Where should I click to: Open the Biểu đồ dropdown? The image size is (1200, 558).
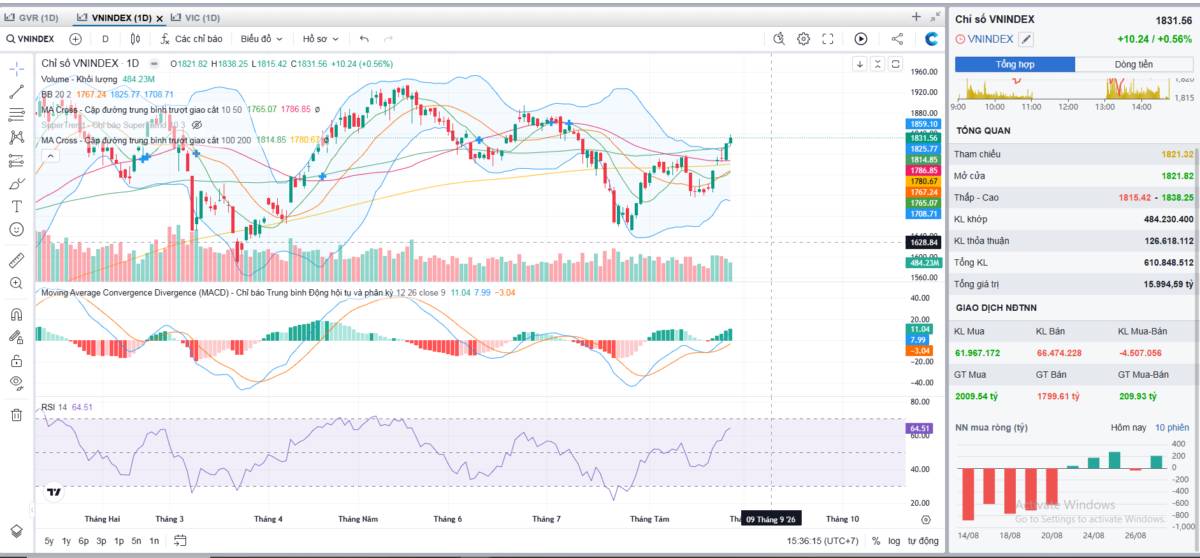[261, 39]
